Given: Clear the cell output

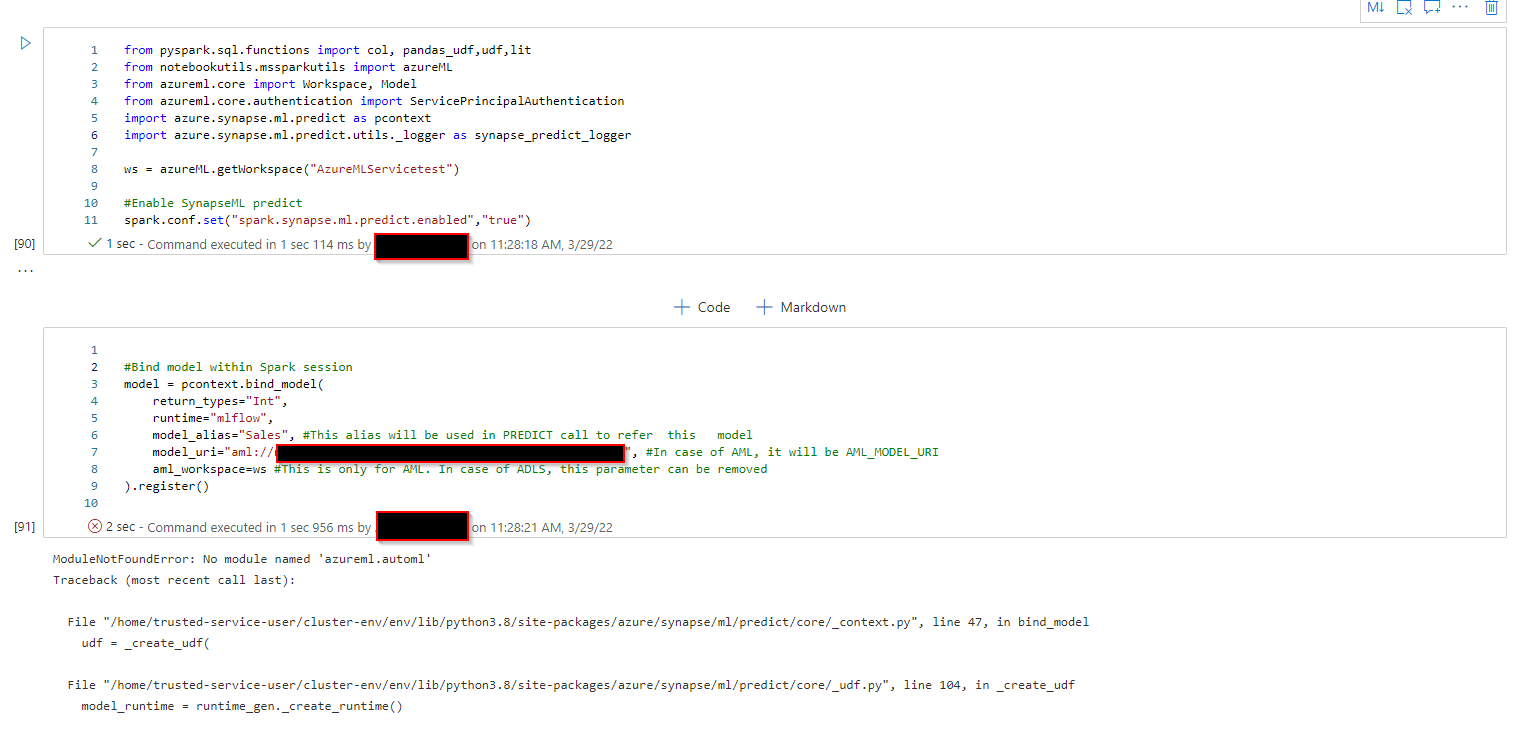Looking at the screenshot, I should coord(1404,8).
